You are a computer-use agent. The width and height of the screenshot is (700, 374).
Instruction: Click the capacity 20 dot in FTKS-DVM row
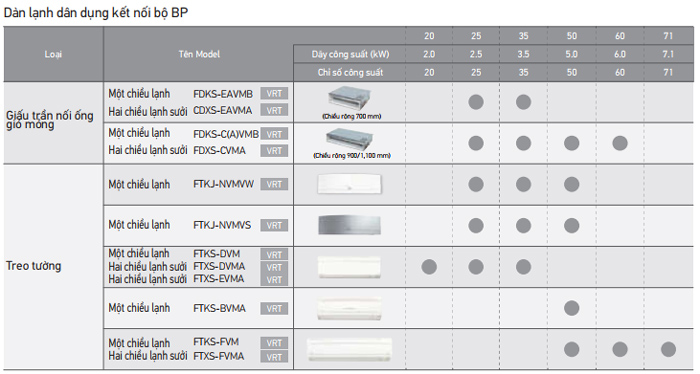click(429, 267)
